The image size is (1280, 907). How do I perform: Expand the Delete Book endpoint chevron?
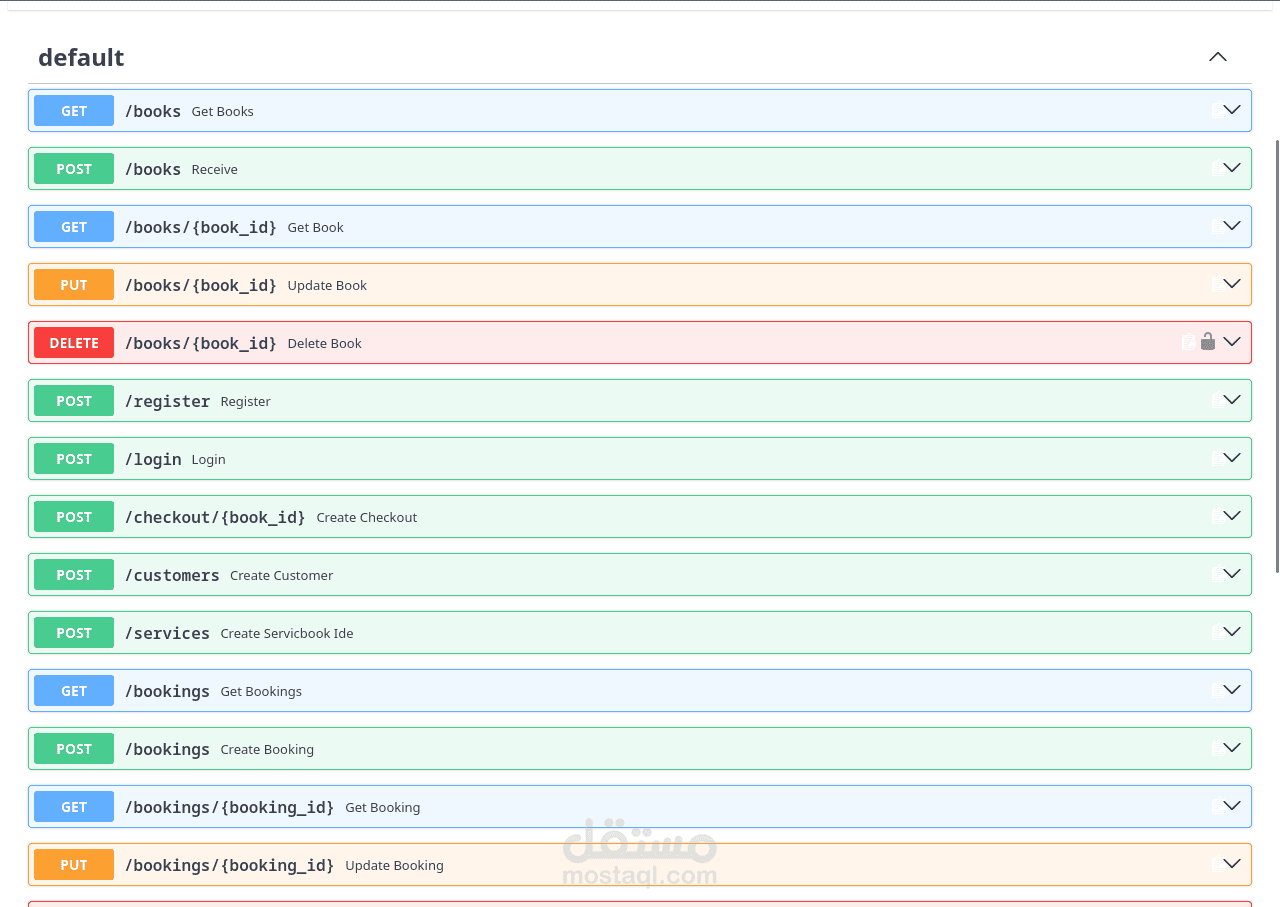click(x=1232, y=342)
